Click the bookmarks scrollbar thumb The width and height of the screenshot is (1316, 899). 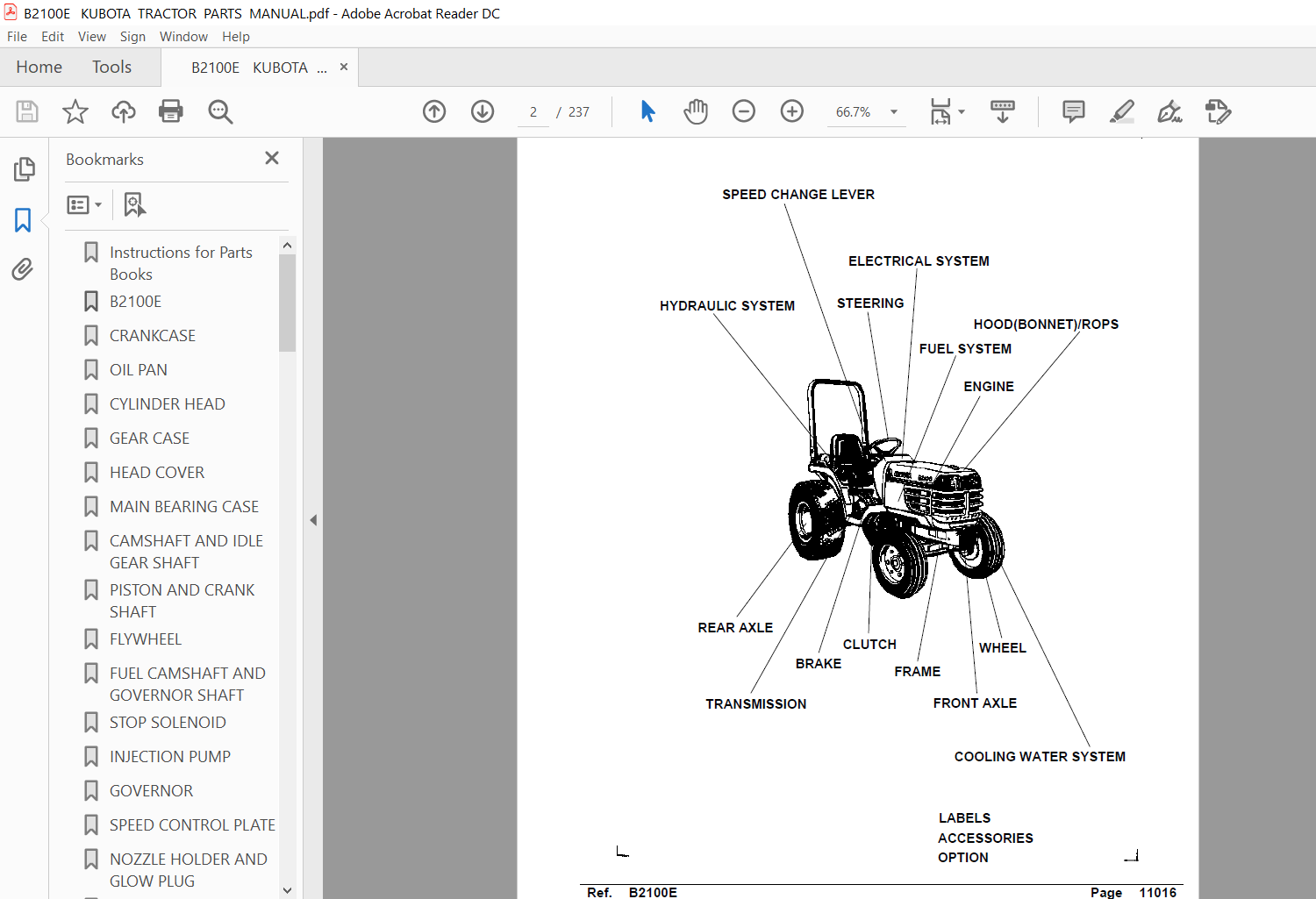287,303
